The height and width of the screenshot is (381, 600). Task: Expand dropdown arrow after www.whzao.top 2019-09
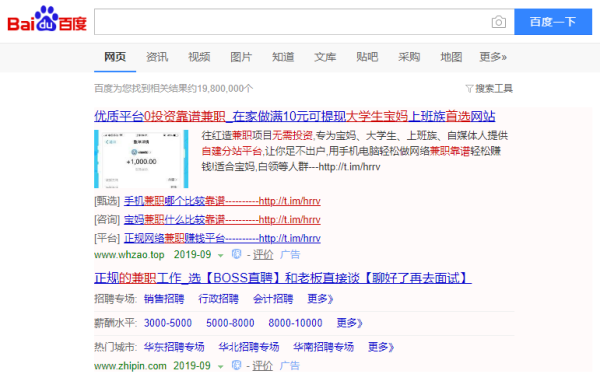pos(220,255)
